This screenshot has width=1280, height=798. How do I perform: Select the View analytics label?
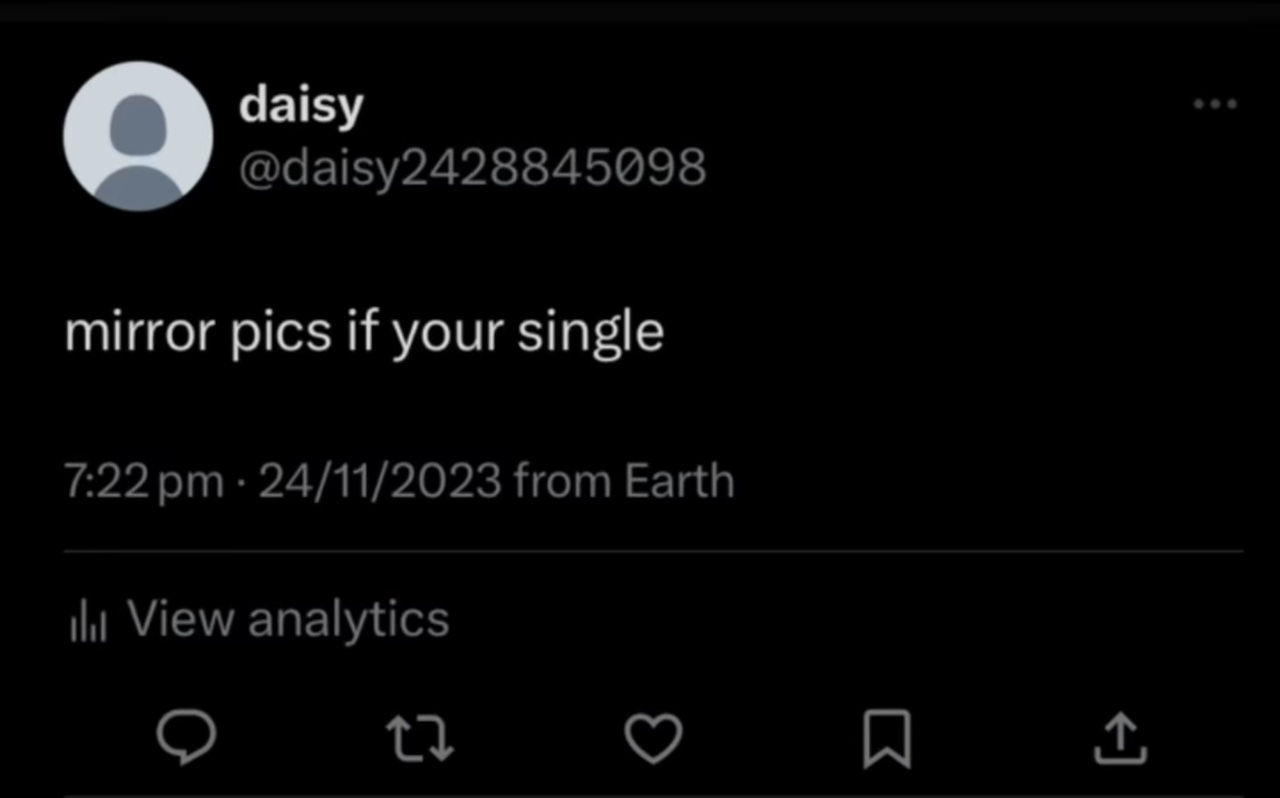tap(288, 619)
